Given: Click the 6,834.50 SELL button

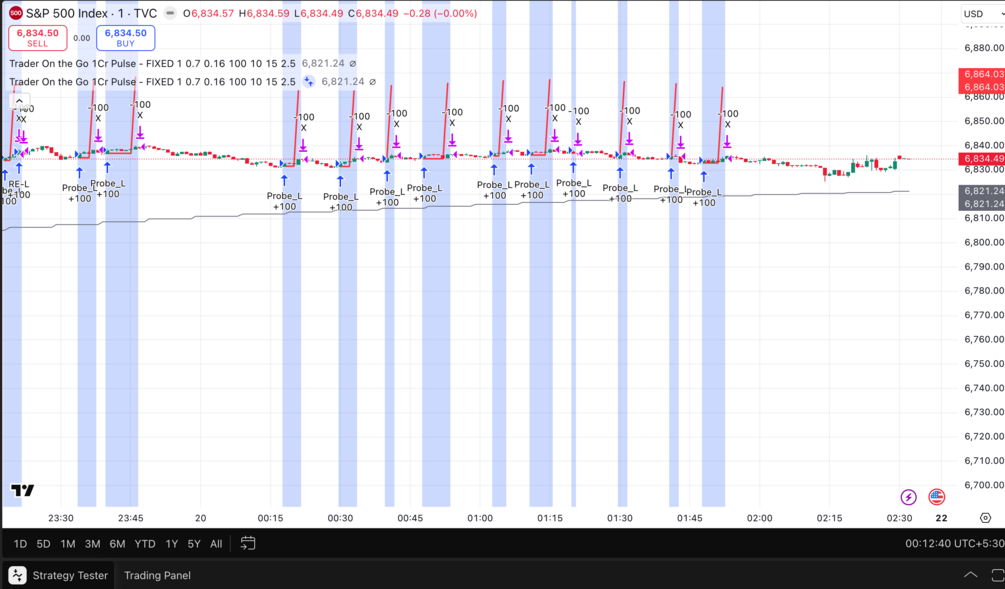Looking at the screenshot, I should click(x=37, y=38).
